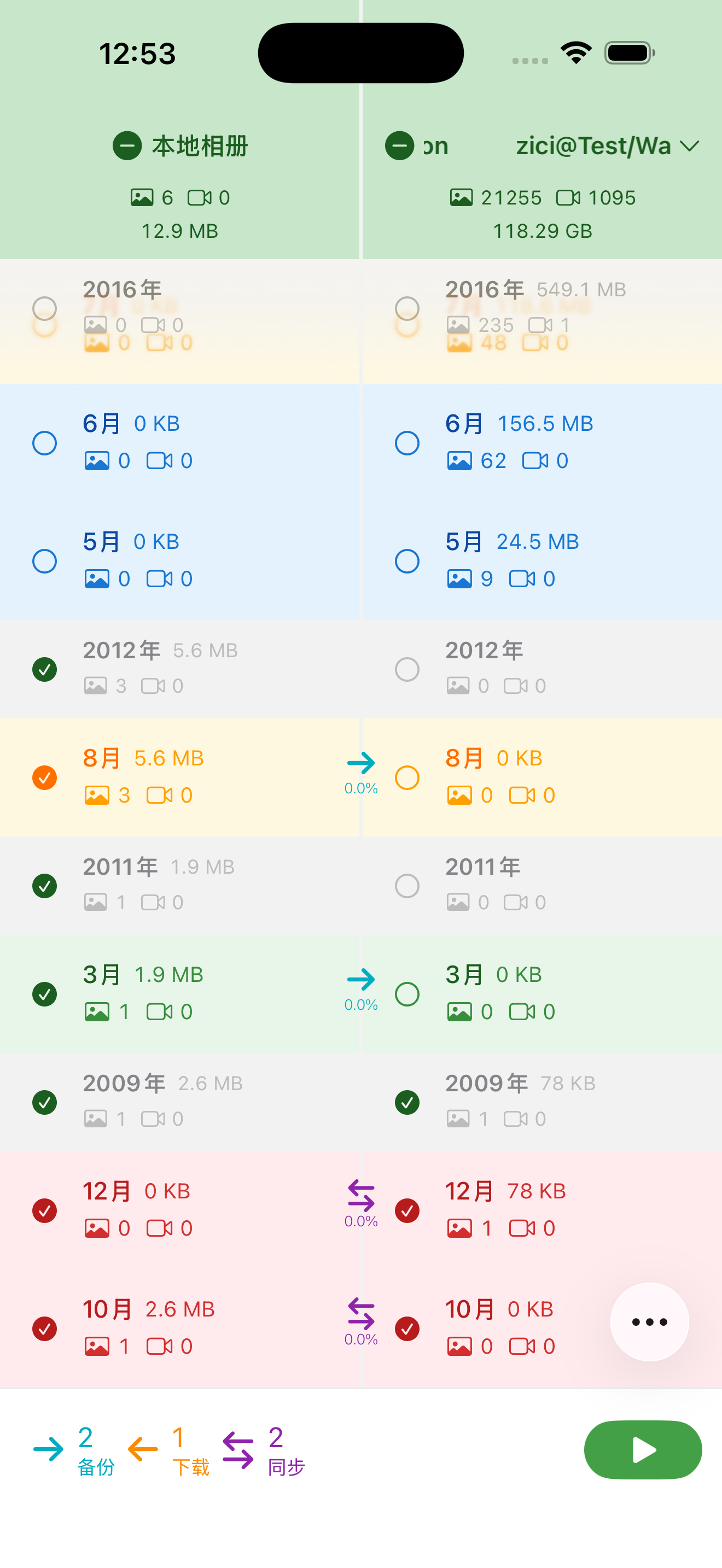Tap the 备份 backup count at the bottom

96,1450
